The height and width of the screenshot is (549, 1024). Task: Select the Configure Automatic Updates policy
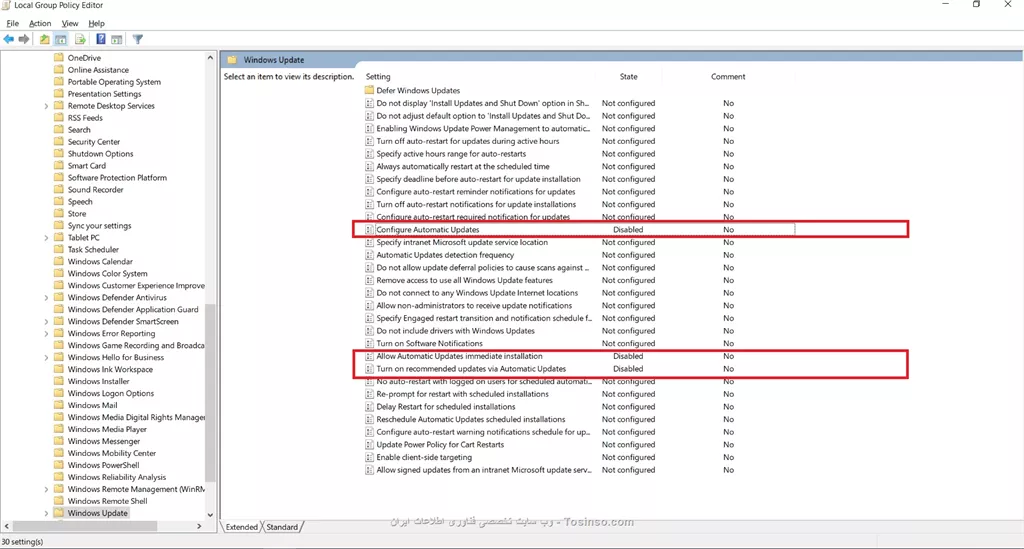(x=428, y=230)
